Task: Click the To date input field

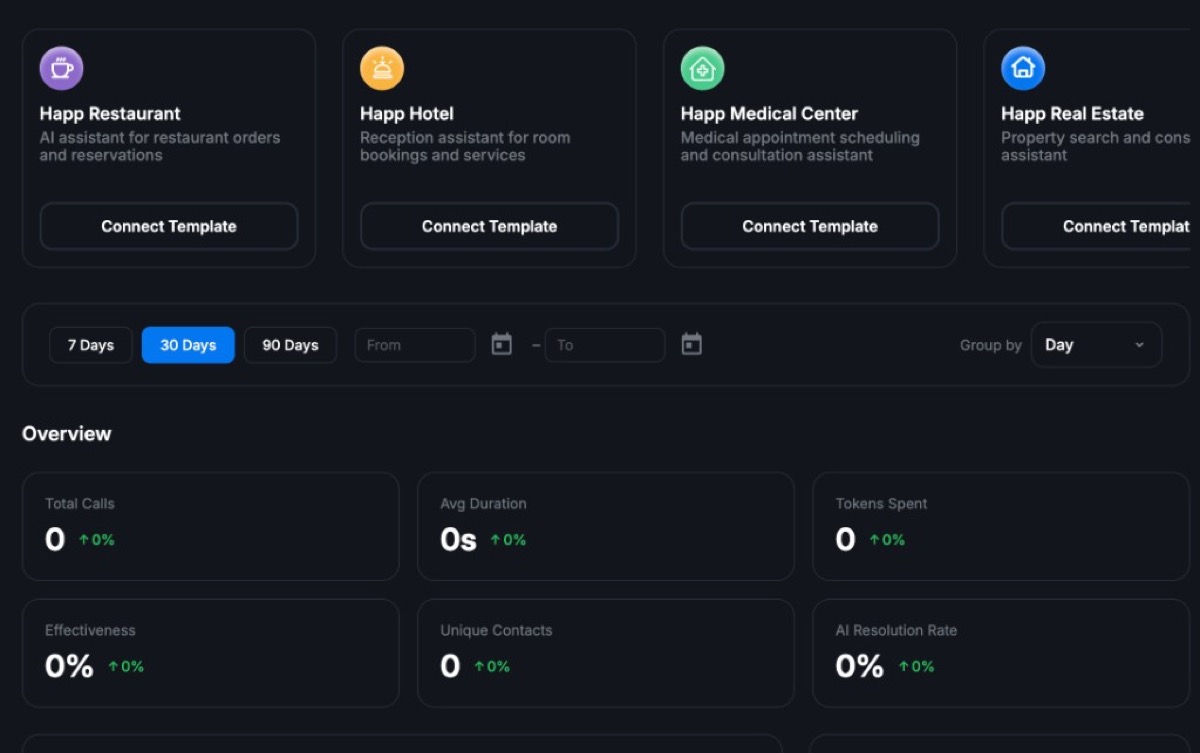Action: [x=604, y=345]
